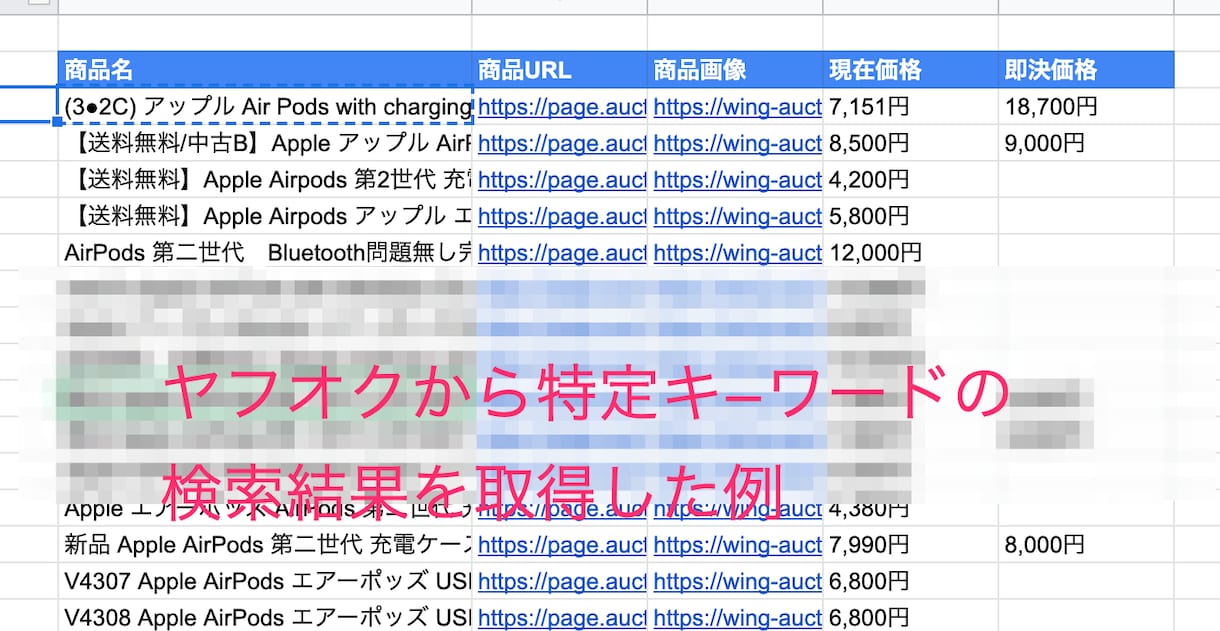Viewport: 1220px width, 631px height.
Task: Select the 5,800円 price cell
Action: click(910, 216)
